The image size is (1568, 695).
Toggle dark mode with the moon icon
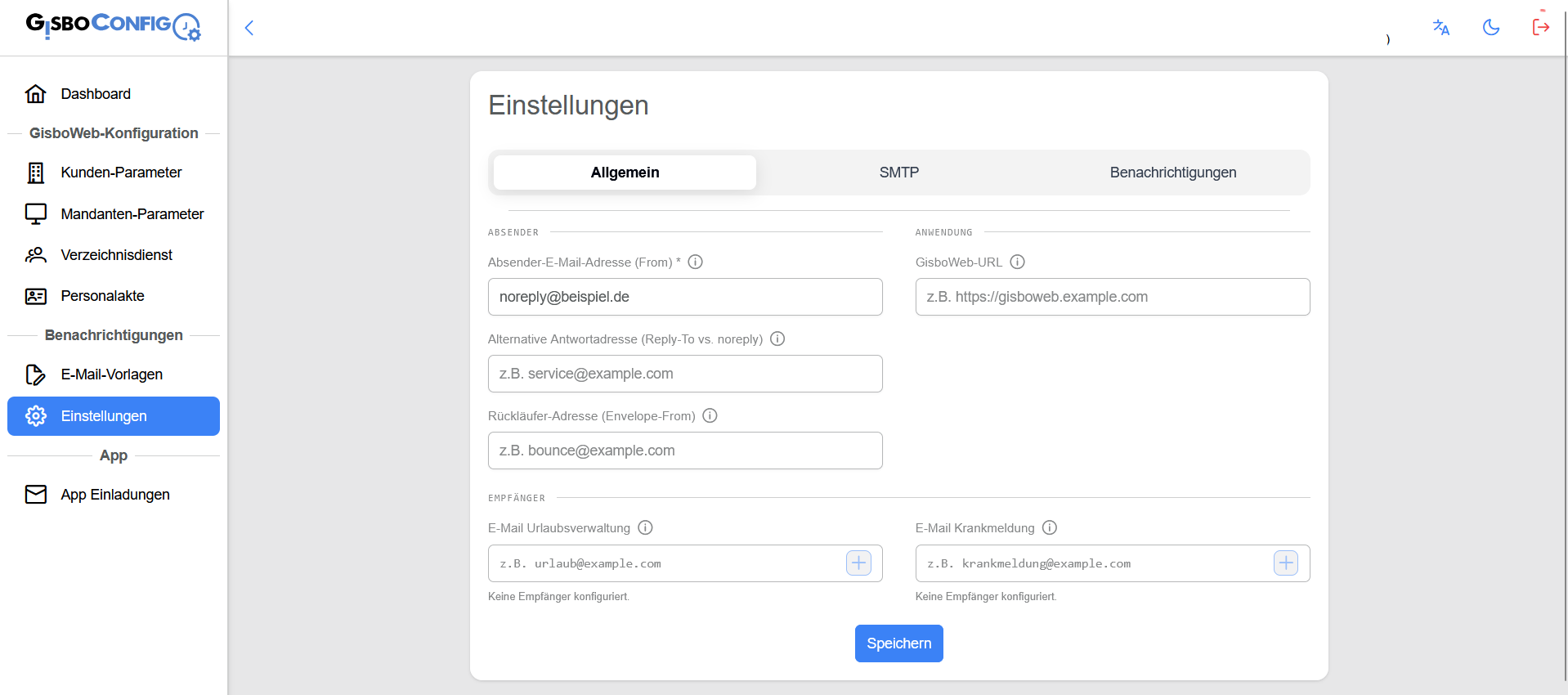(1491, 28)
